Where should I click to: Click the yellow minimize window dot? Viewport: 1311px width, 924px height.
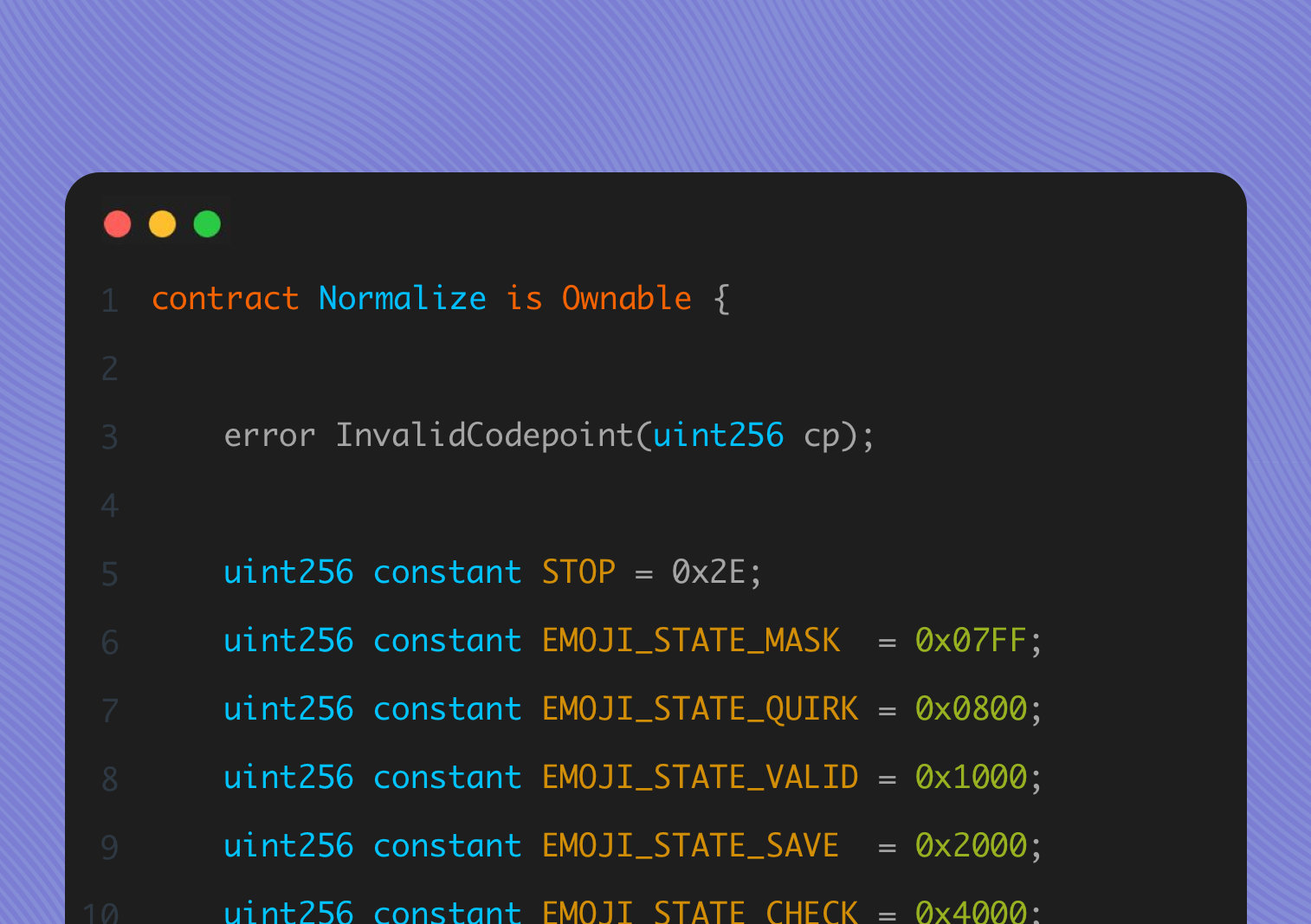coord(163,224)
